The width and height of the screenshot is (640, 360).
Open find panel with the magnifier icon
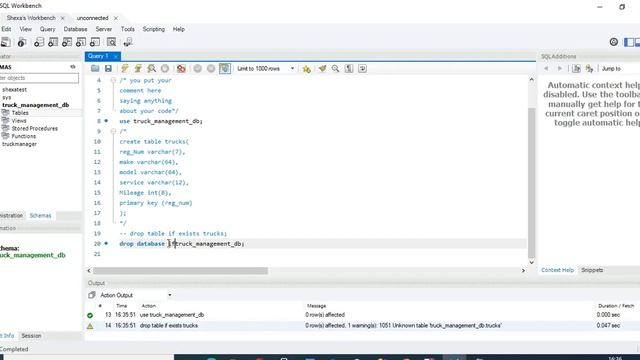(x=336, y=69)
